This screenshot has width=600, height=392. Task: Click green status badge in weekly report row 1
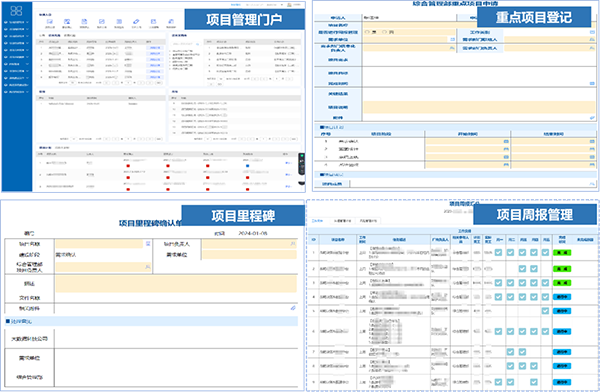tap(562, 253)
